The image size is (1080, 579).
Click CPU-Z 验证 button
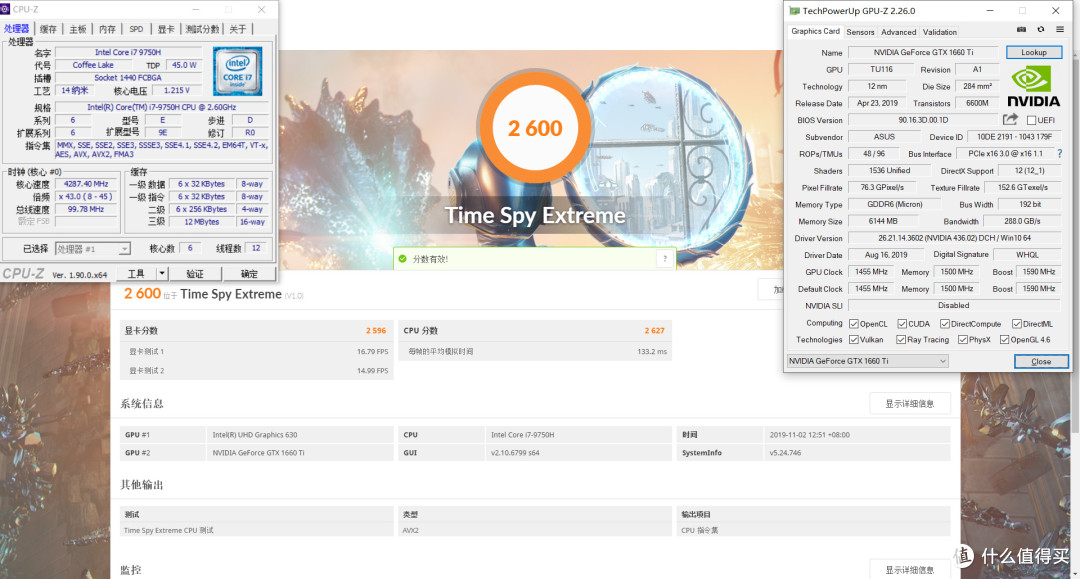point(195,273)
